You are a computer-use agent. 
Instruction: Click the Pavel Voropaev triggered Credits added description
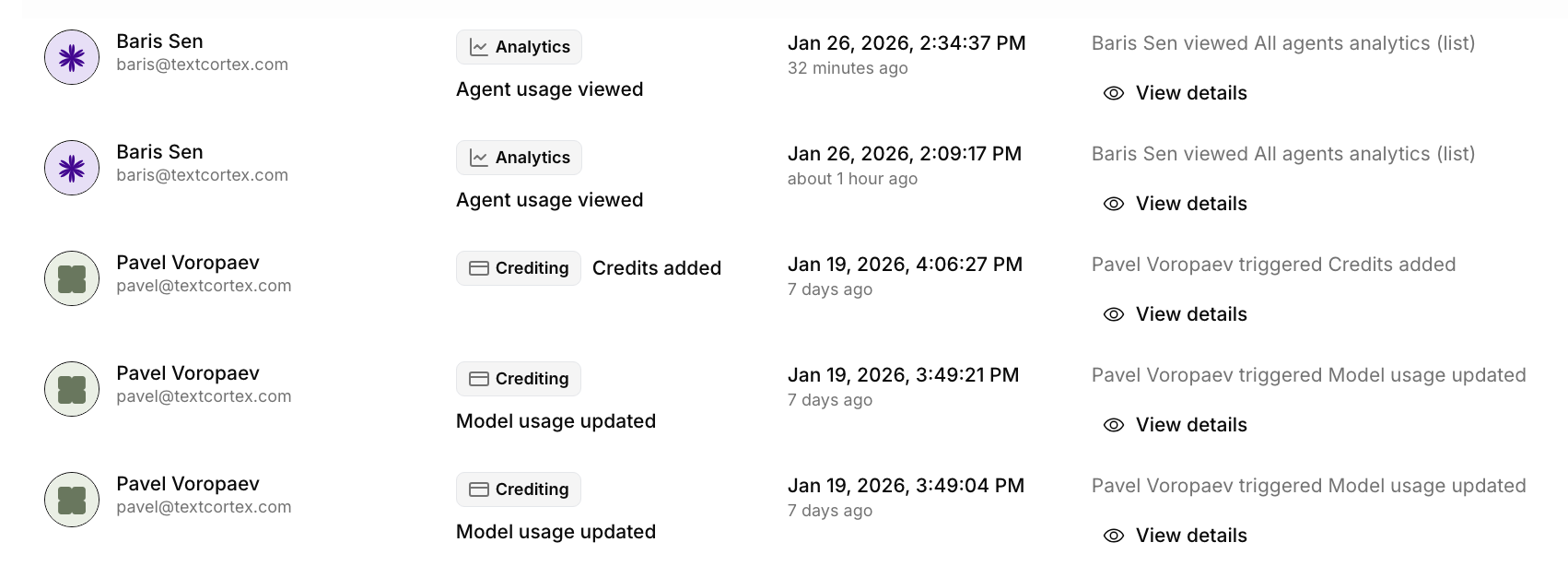point(1273,265)
